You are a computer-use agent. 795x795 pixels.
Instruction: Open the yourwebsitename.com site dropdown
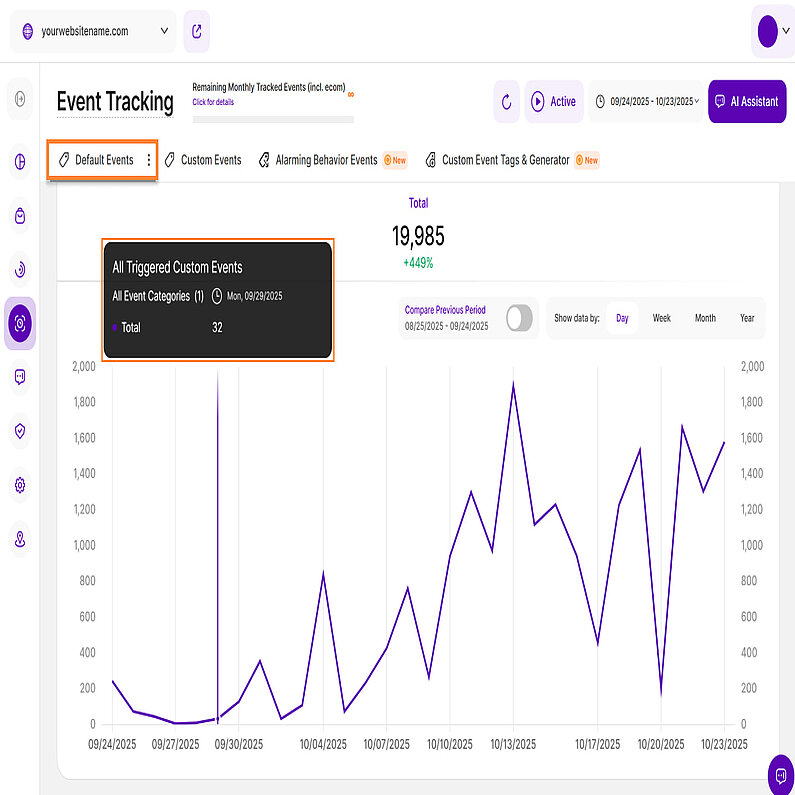(x=93, y=31)
